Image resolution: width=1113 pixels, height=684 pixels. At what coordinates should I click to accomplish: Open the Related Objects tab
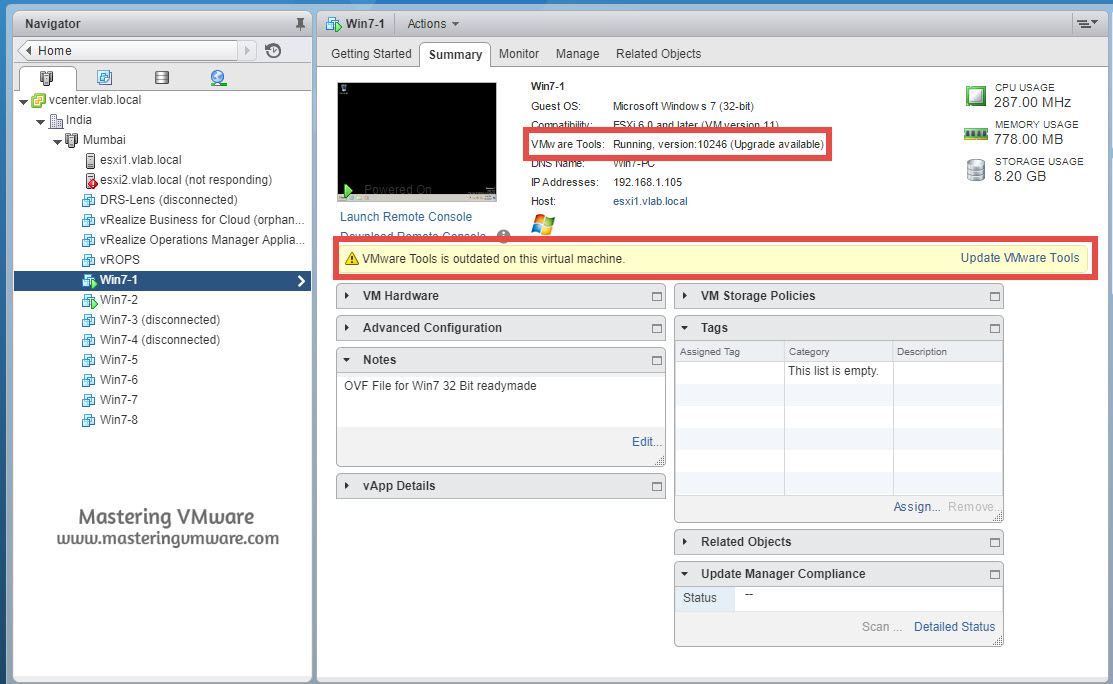(658, 54)
